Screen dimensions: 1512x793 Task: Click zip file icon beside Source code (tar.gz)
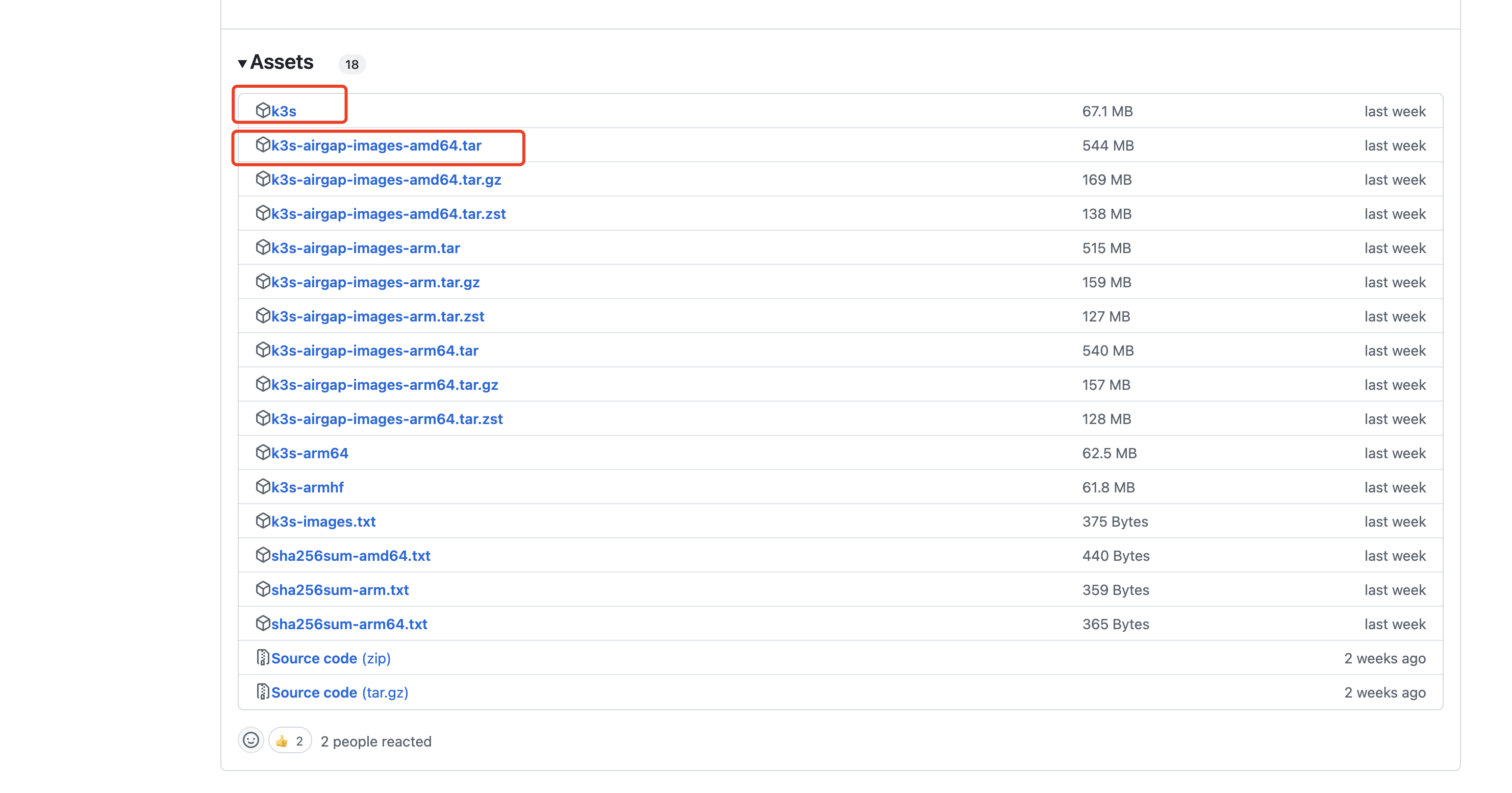(262, 691)
